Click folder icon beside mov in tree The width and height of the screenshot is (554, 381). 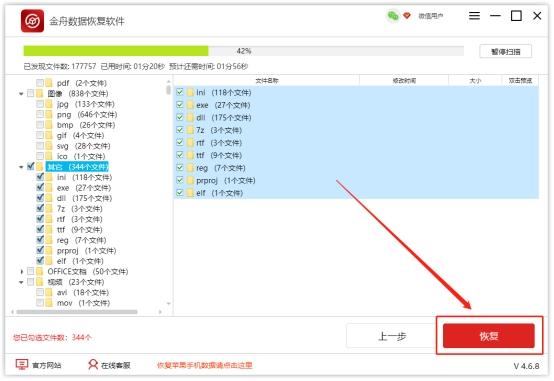[49, 303]
